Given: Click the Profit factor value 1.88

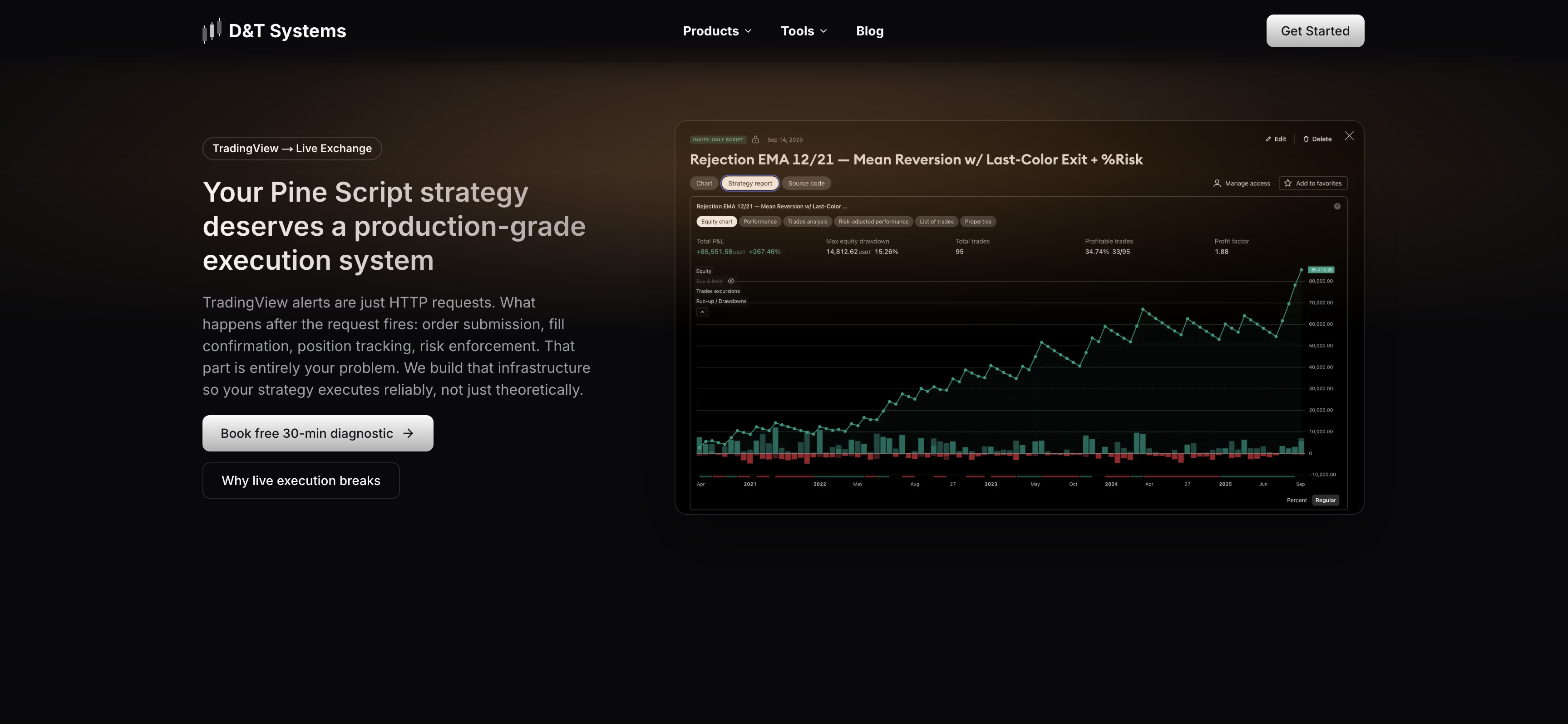Looking at the screenshot, I should click(x=1222, y=252).
